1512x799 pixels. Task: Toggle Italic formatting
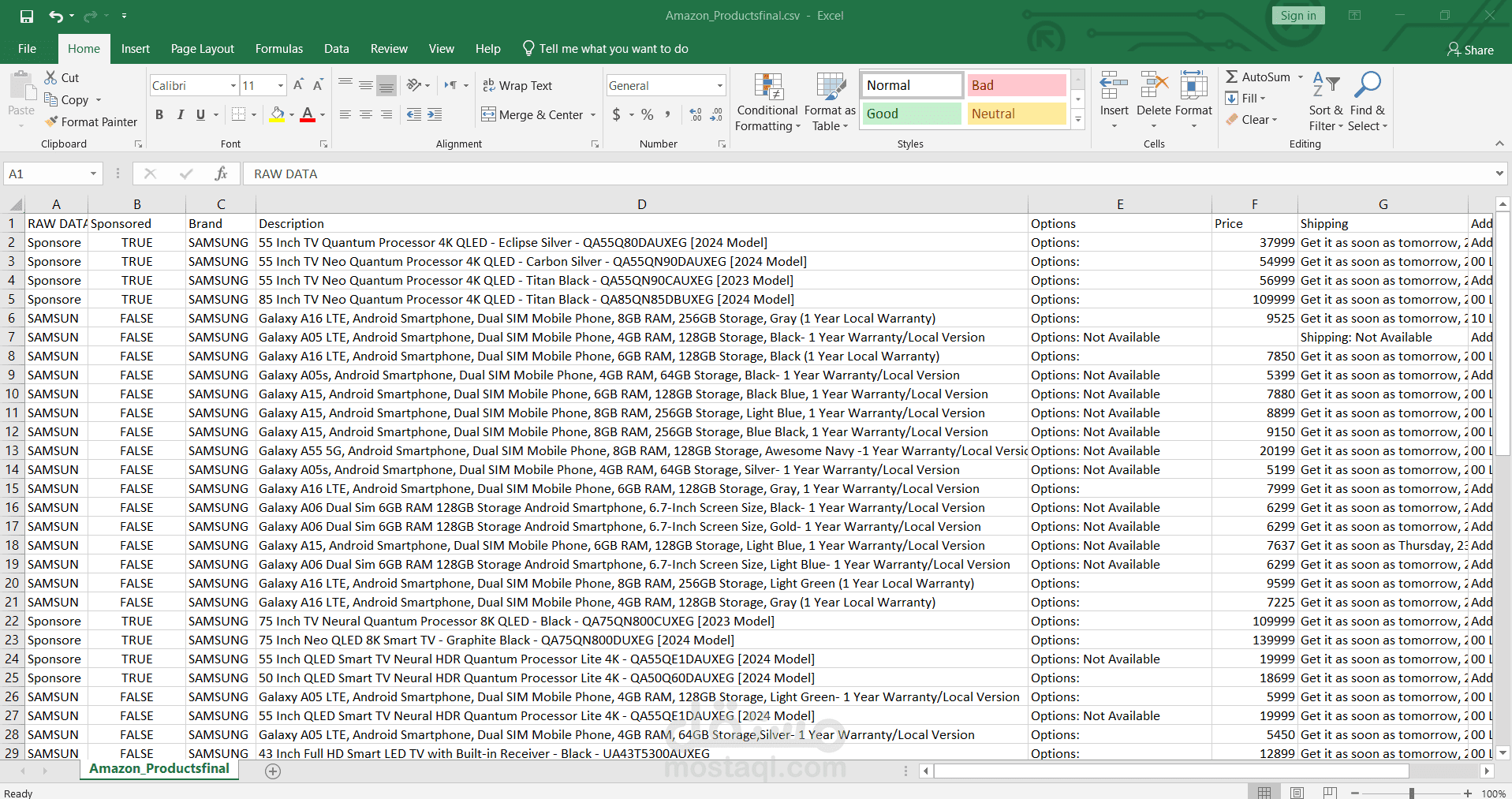point(181,114)
